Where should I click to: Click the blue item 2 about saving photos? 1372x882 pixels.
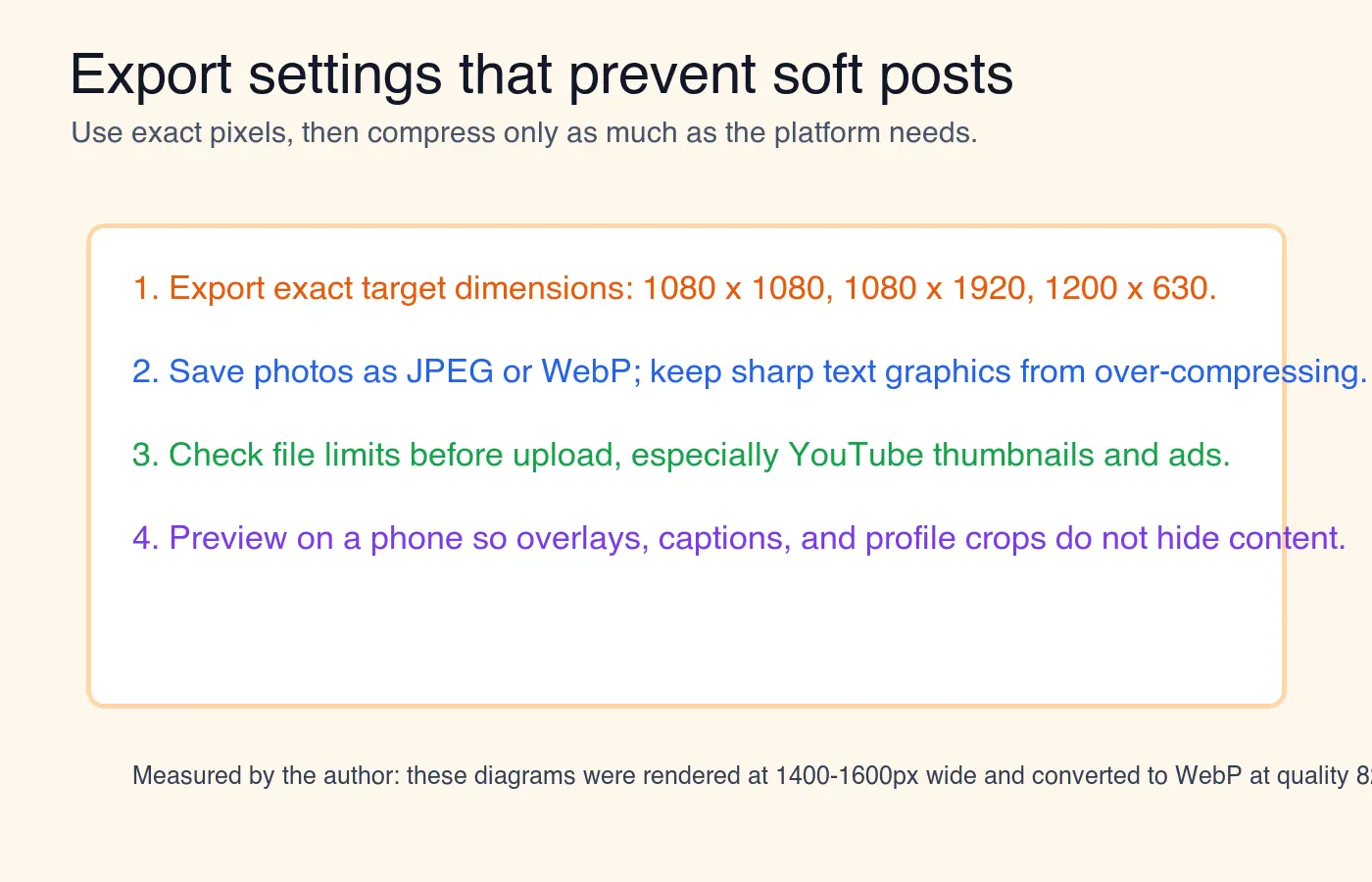point(750,371)
